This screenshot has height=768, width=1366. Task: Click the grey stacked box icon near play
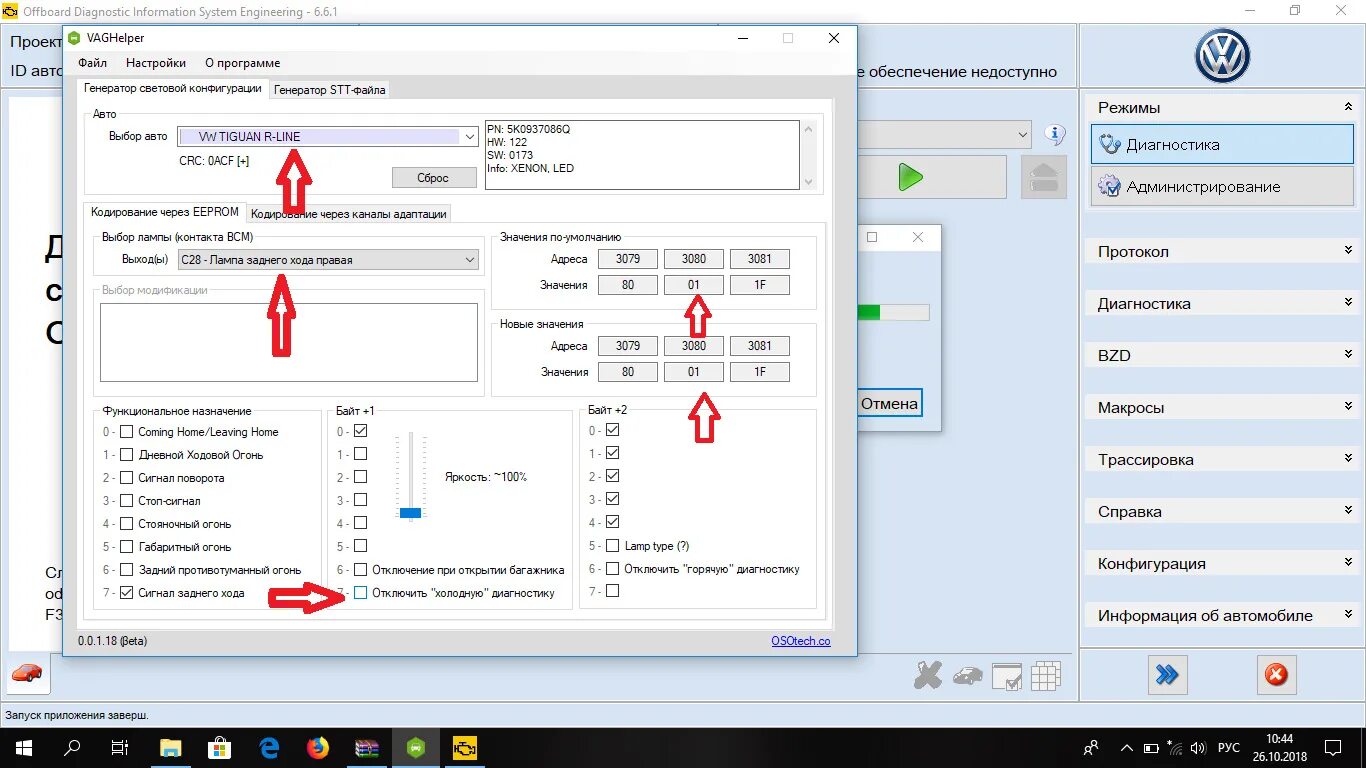[1043, 178]
